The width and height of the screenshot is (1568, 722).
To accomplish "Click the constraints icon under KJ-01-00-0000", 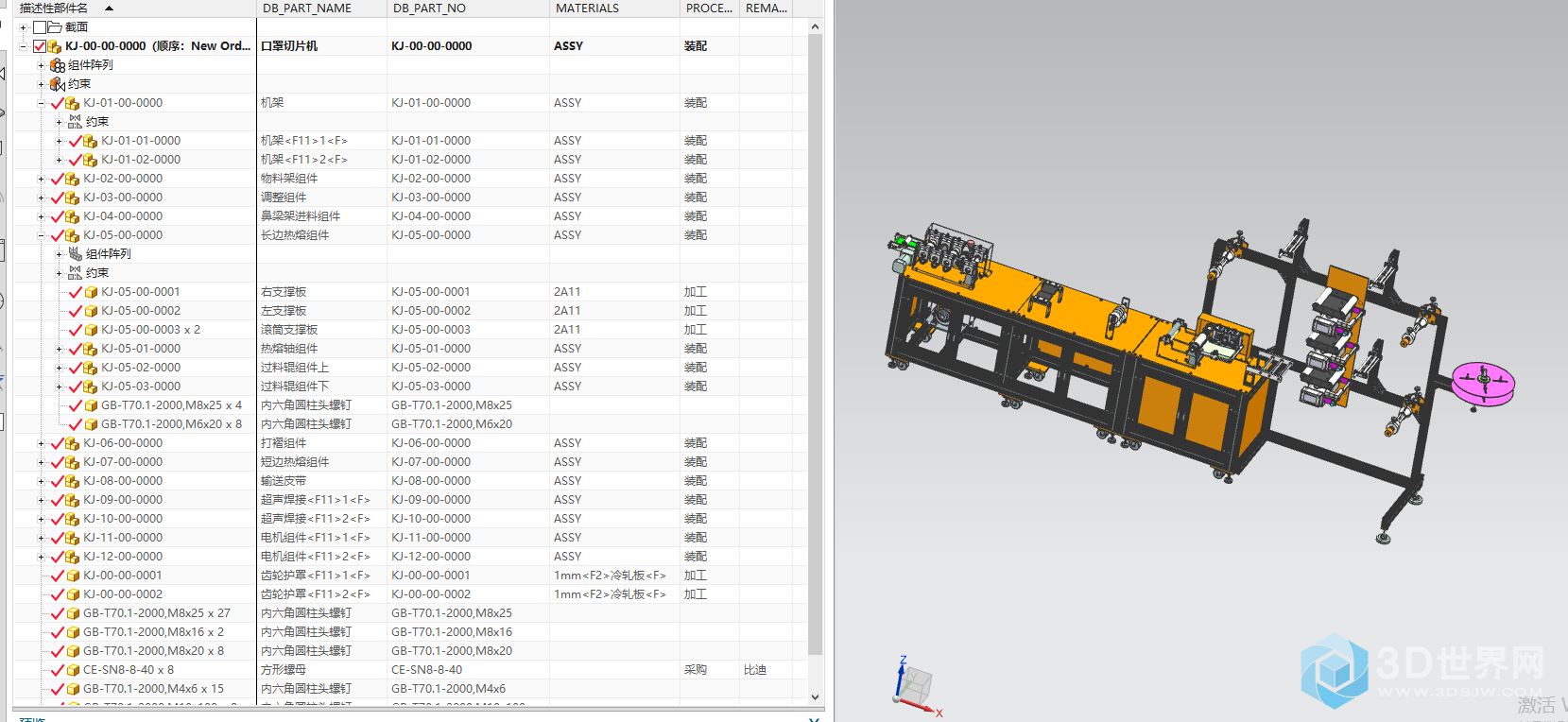I will pos(75,122).
